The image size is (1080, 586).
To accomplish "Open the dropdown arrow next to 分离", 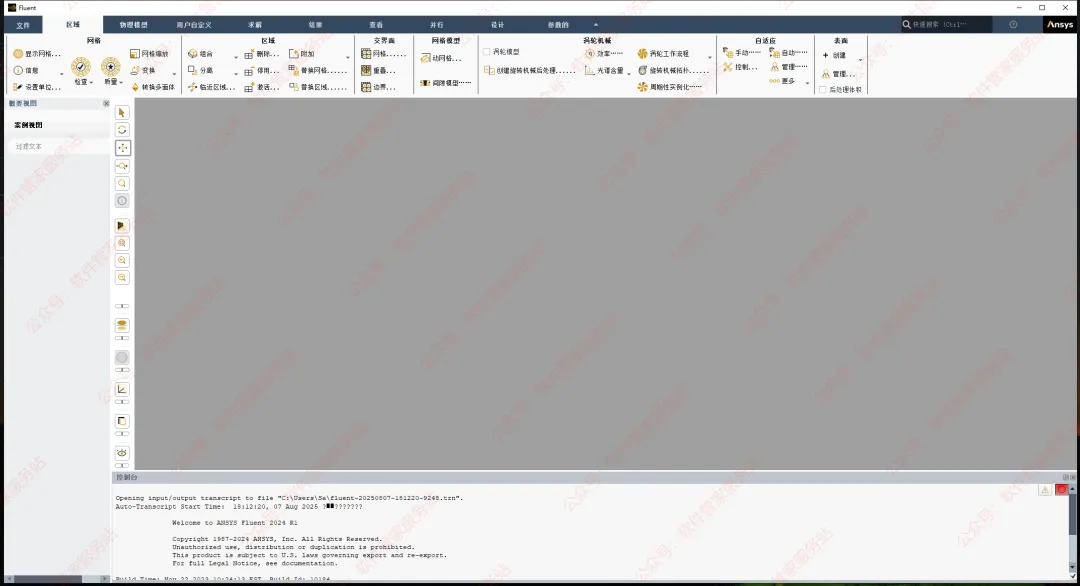I will click(x=236, y=74).
